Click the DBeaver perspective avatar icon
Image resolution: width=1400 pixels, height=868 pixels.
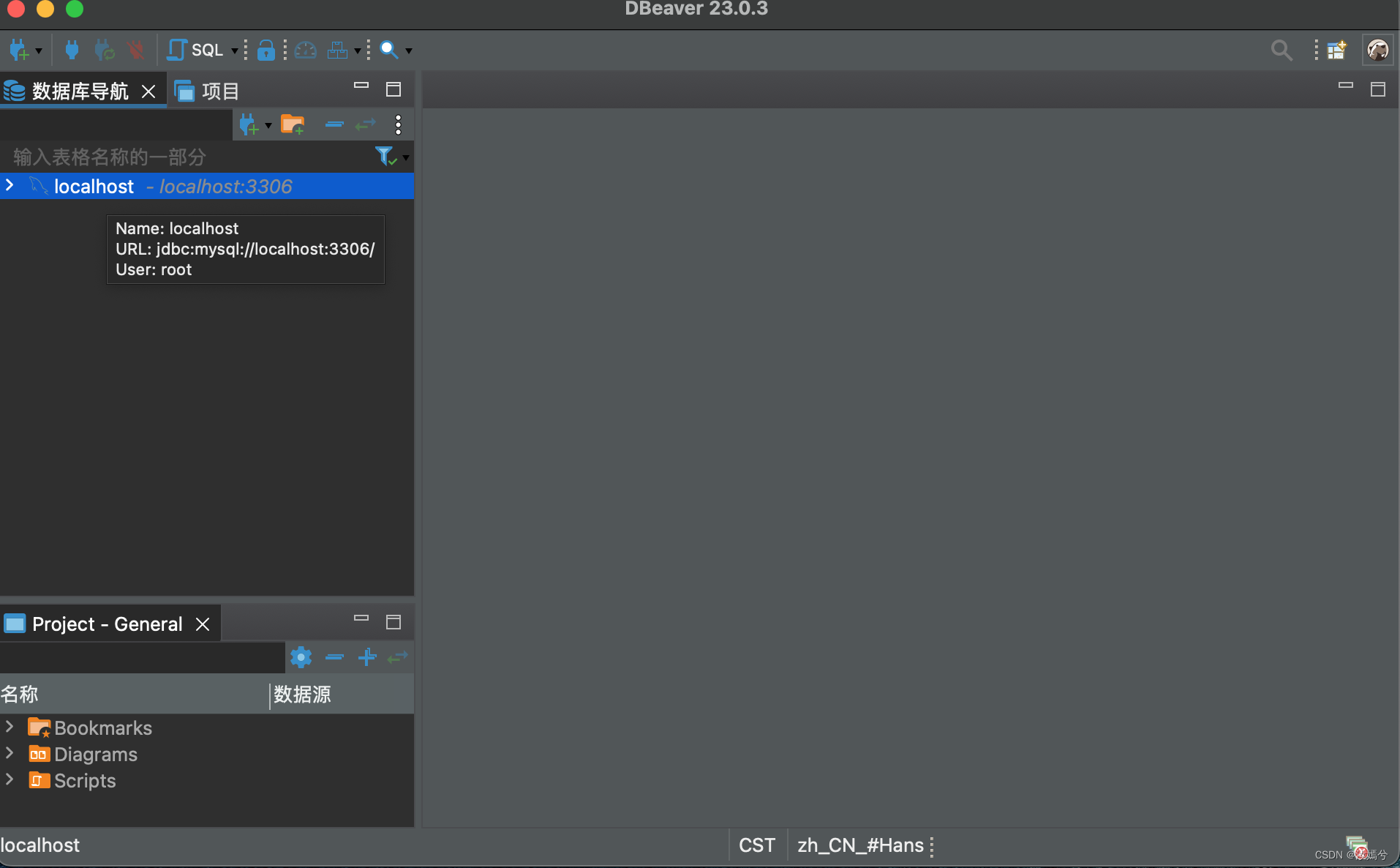click(x=1378, y=50)
